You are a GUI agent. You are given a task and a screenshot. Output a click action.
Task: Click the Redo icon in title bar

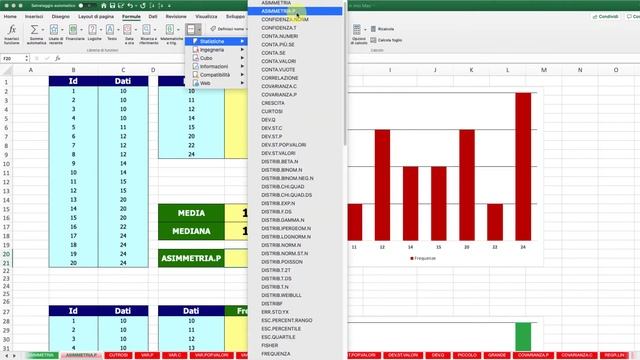(x=142, y=6)
